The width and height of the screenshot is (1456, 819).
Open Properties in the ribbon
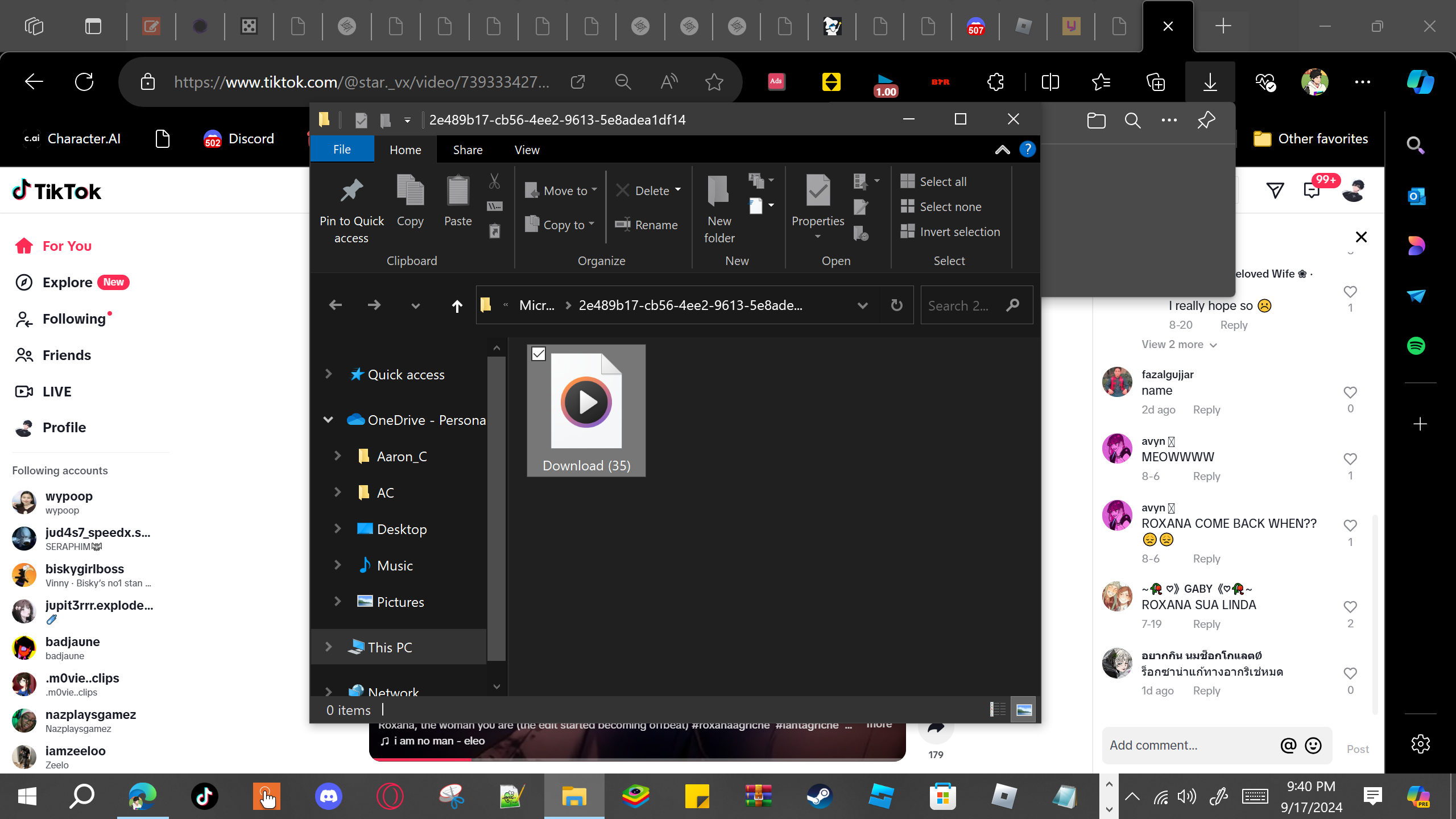(818, 191)
